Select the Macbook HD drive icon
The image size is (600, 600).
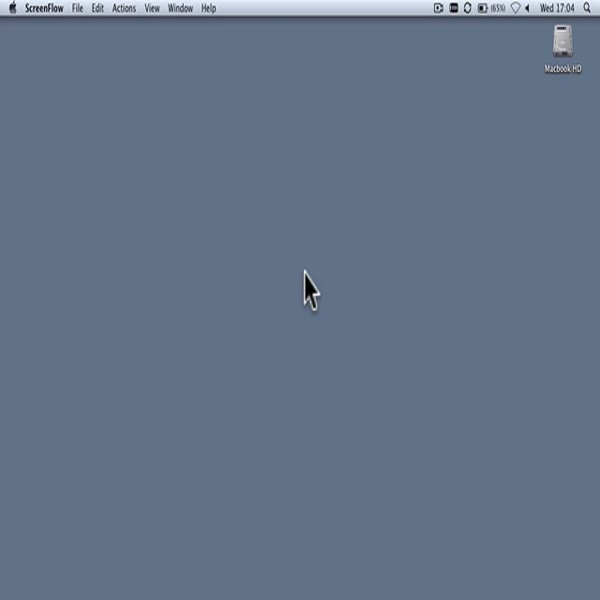coord(562,41)
